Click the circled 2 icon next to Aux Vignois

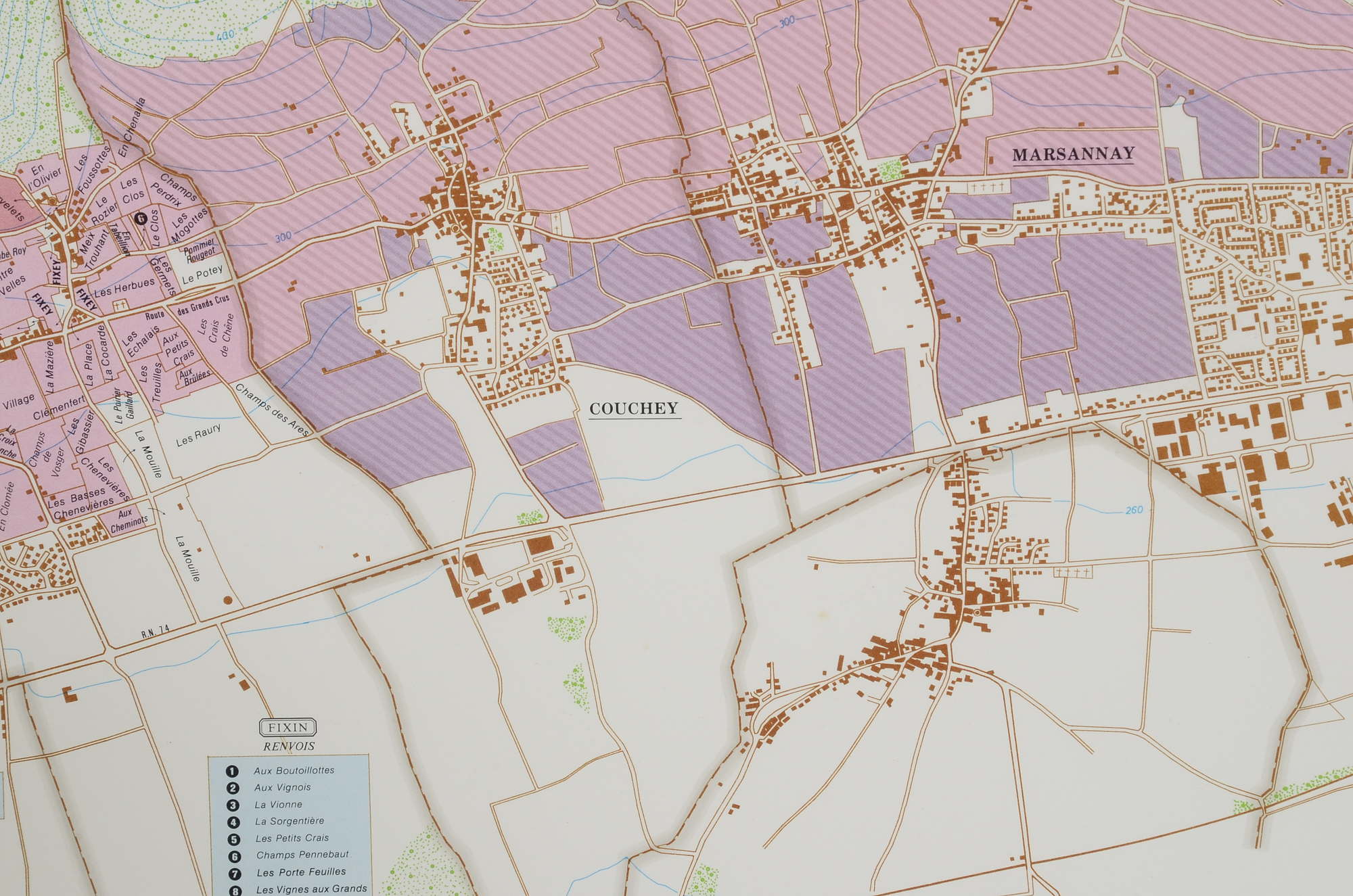[x=232, y=788]
